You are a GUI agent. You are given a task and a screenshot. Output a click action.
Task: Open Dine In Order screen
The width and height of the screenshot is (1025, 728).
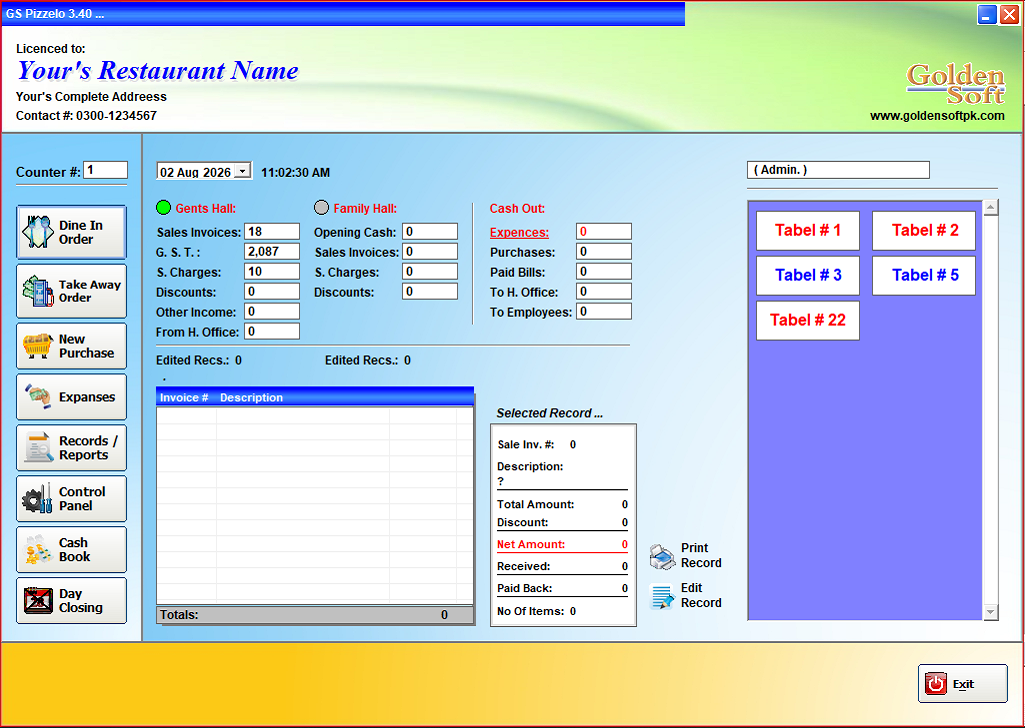point(71,232)
